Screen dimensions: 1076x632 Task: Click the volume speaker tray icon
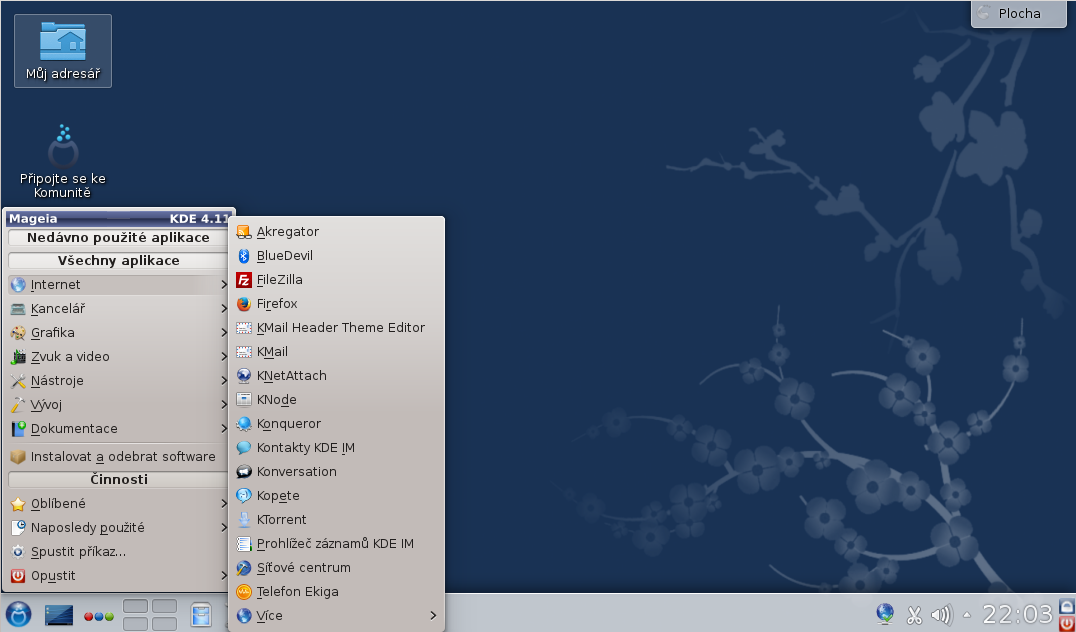coord(942,615)
